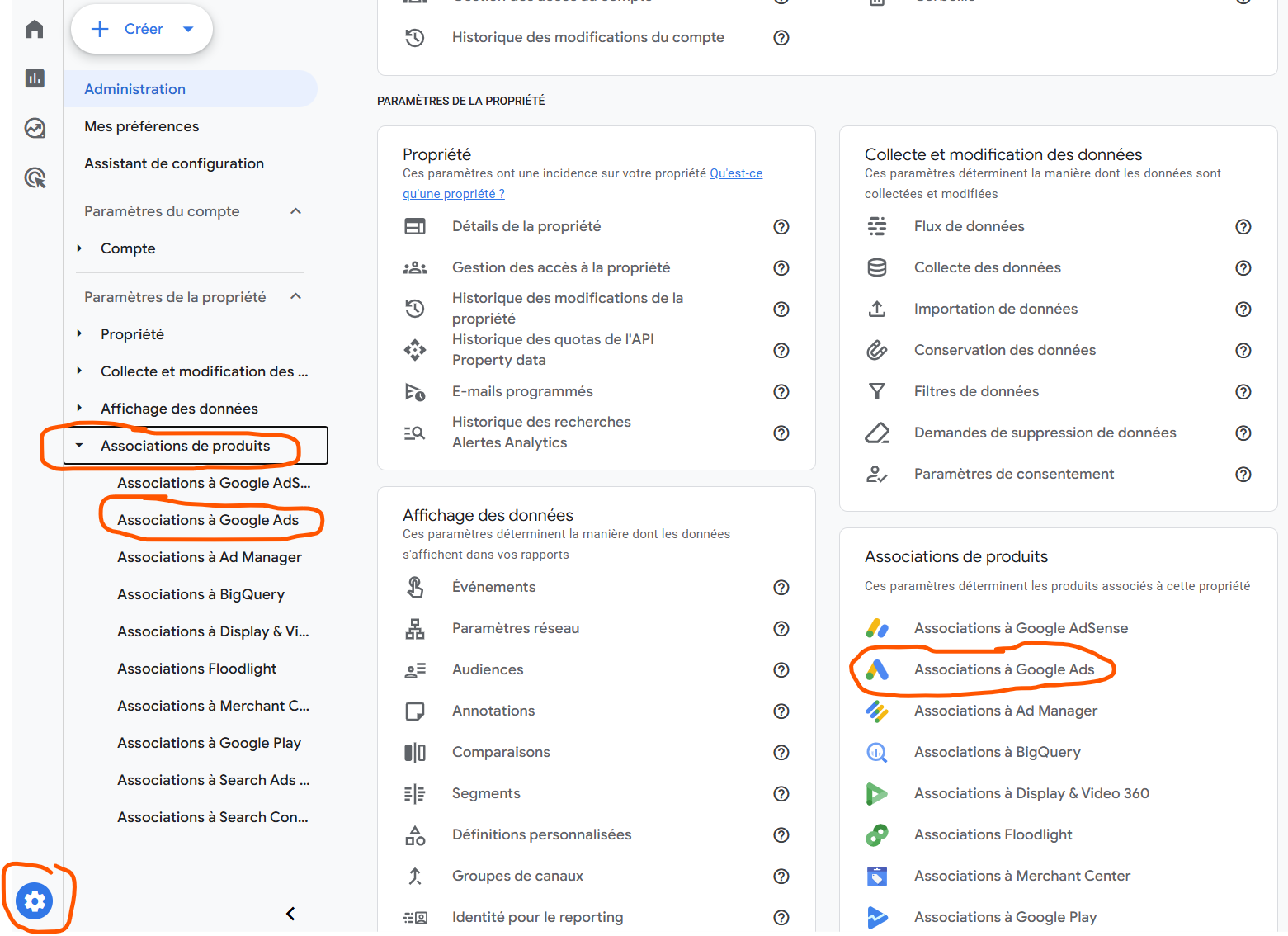The height and width of the screenshot is (936, 1288).
Task: Click the Admin gear icon
Action: [35, 901]
